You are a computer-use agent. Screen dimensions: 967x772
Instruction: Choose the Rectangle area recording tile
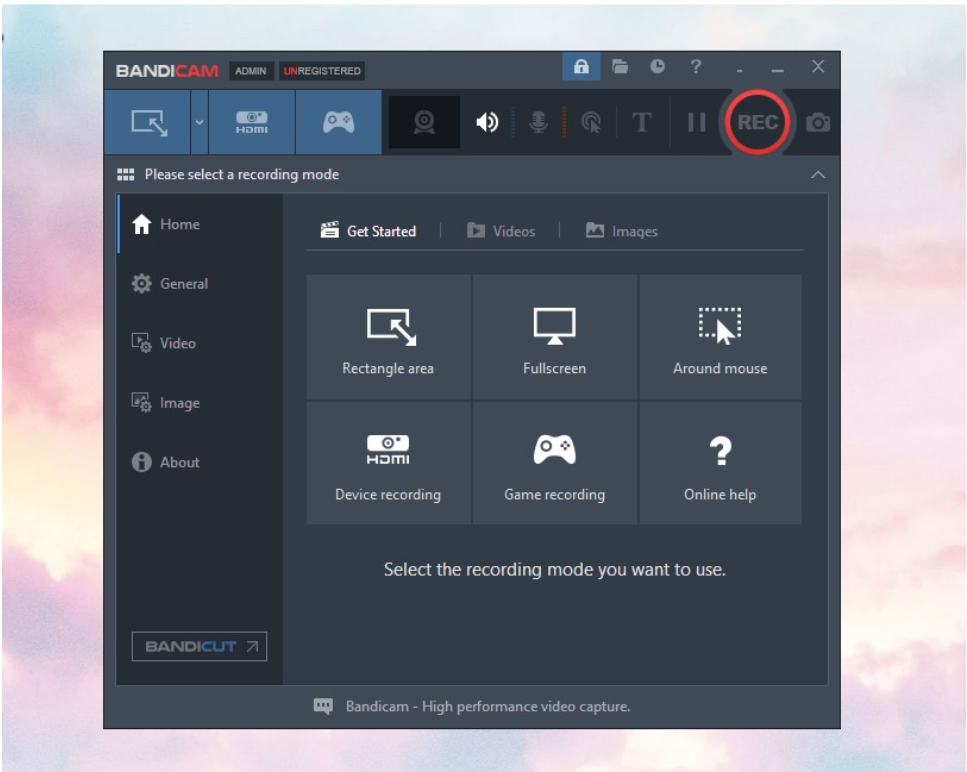(x=389, y=337)
